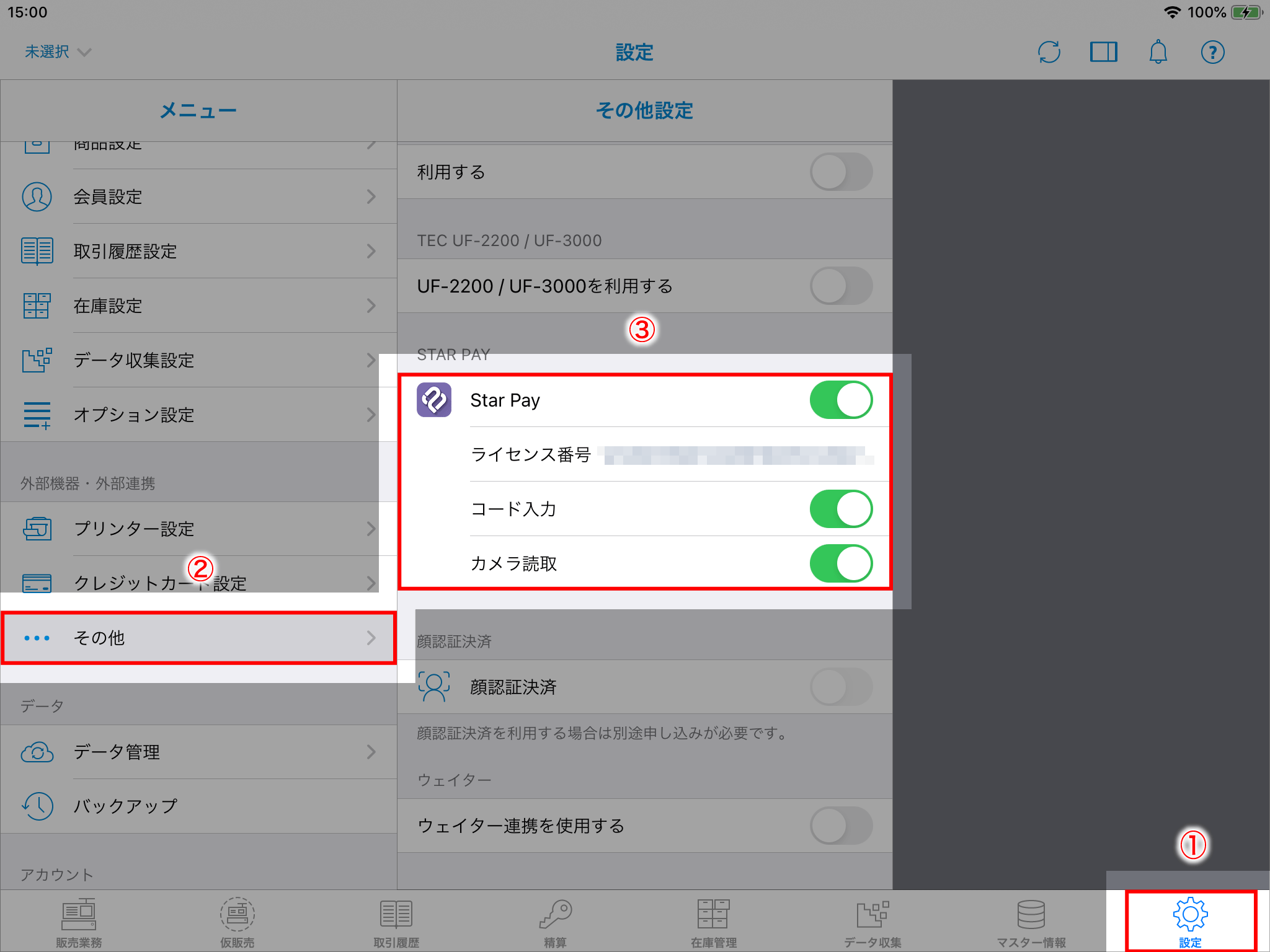Tap the sync refresh icon

coord(1049,52)
